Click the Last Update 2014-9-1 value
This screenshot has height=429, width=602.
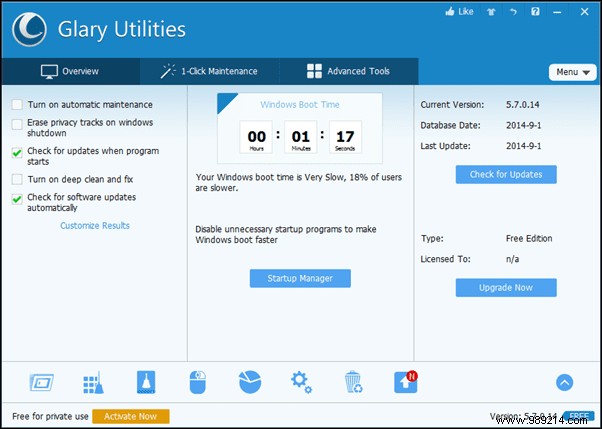524,146
